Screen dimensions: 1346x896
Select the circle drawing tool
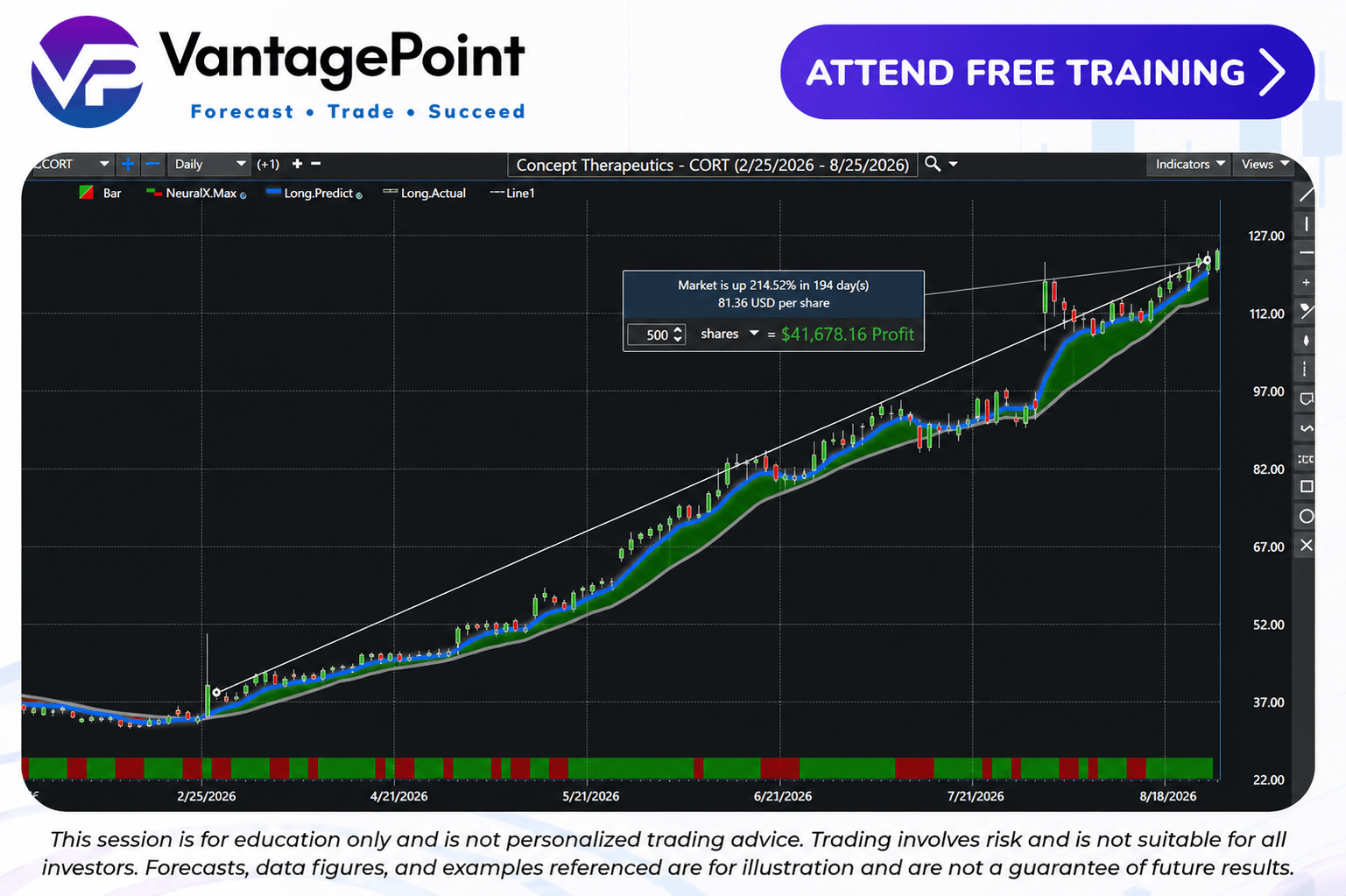click(x=1306, y=516)
